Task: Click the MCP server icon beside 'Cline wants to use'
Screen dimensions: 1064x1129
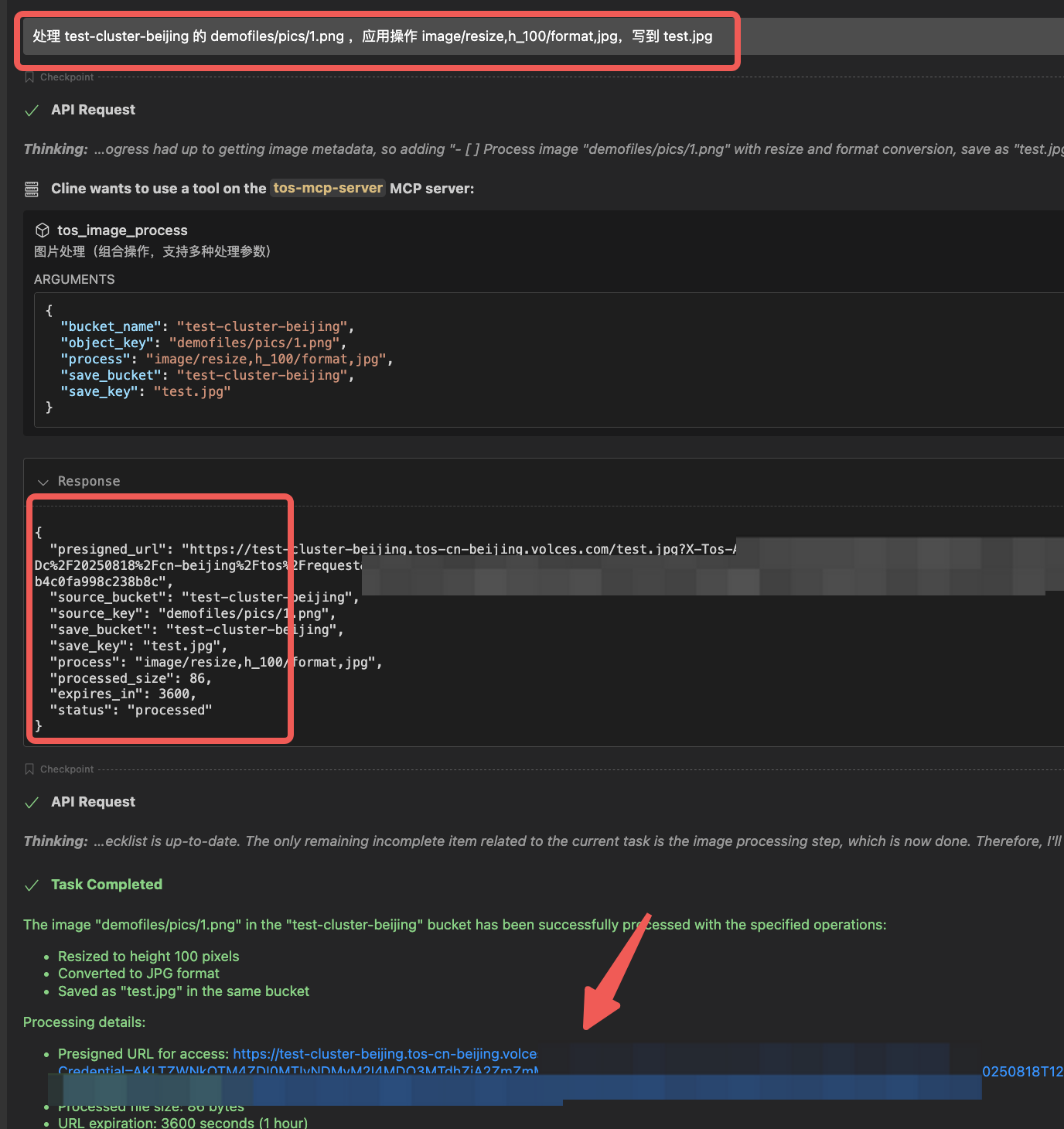Action: point(32,189)
